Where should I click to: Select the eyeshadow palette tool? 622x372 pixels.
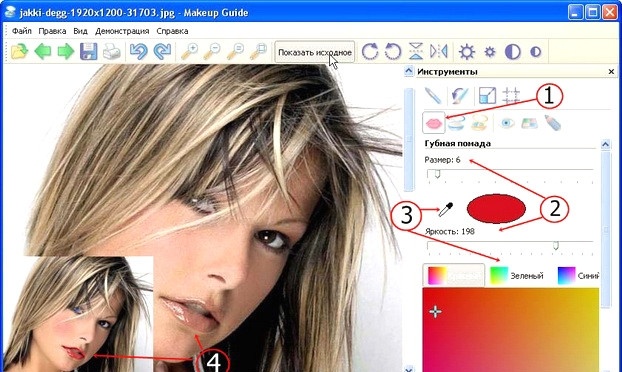pyautogui.click(x=529, y=123)
